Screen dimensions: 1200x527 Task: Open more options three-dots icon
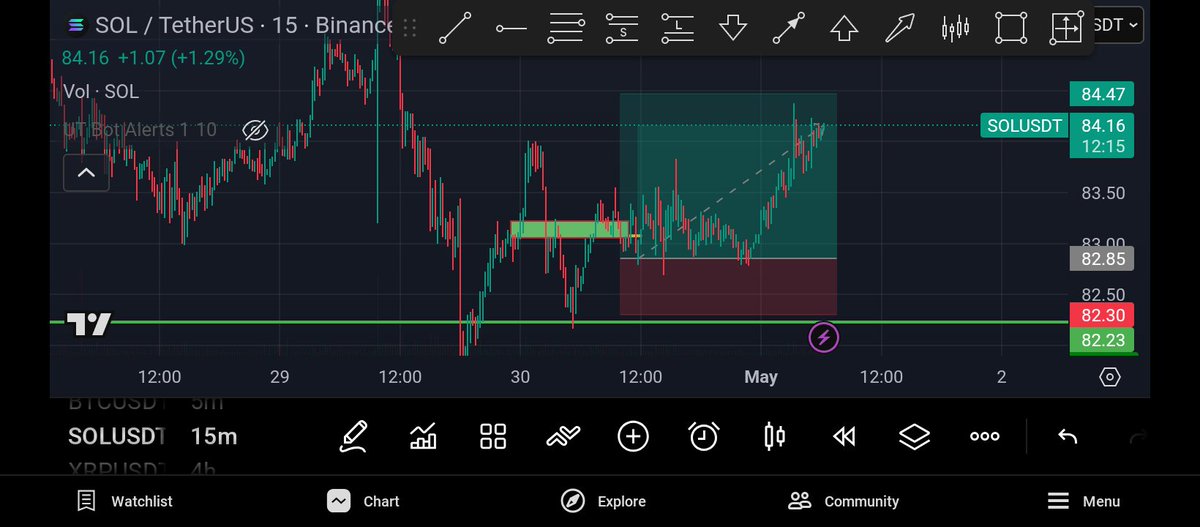coord(985,436)
